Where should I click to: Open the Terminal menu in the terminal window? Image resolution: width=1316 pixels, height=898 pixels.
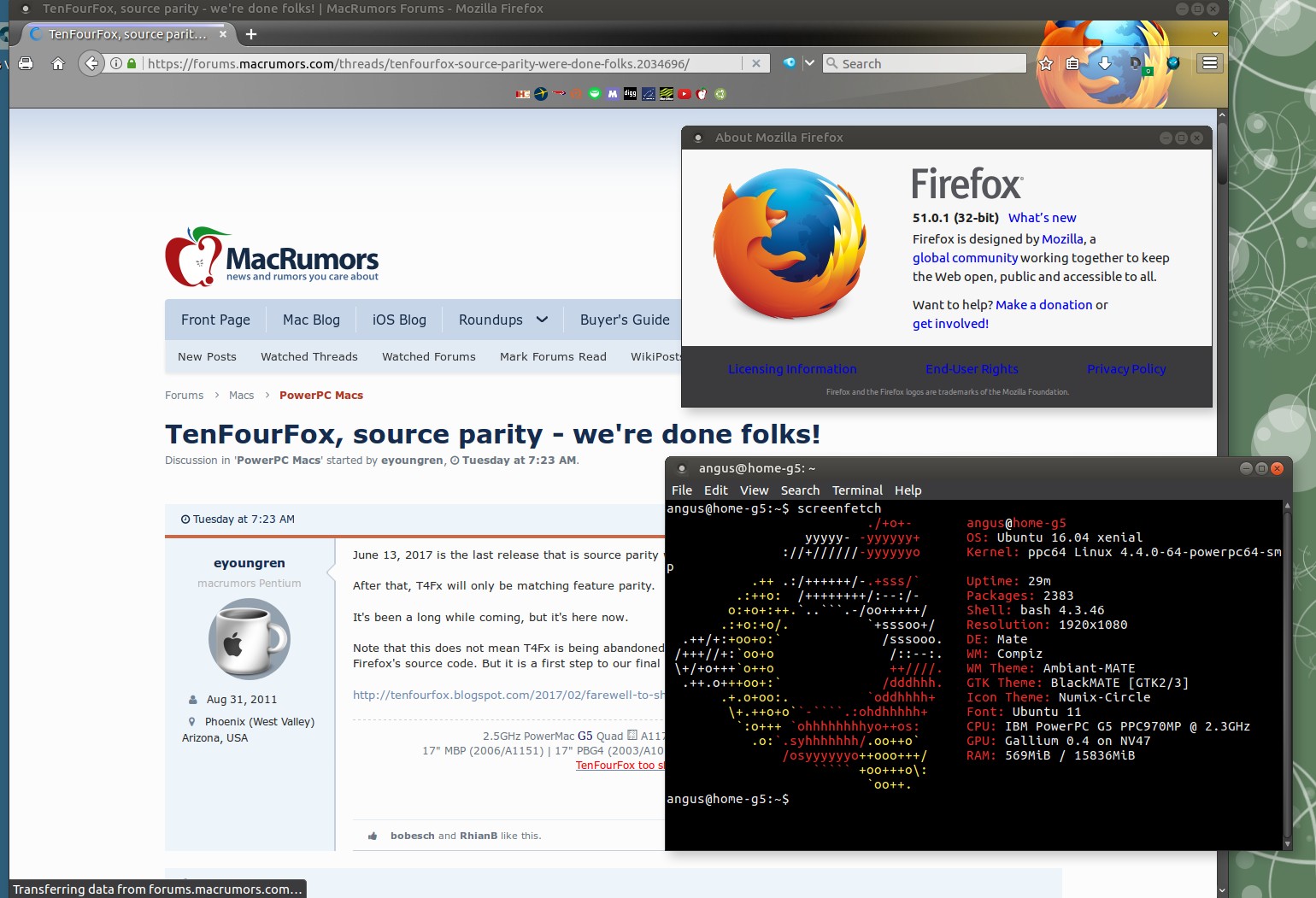[857, 490]
